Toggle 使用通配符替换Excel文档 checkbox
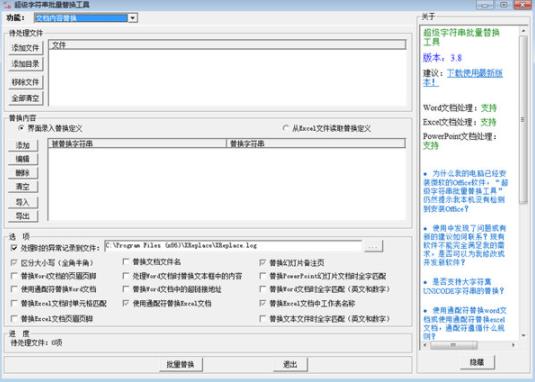The width and height of the screenshot is (535, 382). [x=126, y=303]
